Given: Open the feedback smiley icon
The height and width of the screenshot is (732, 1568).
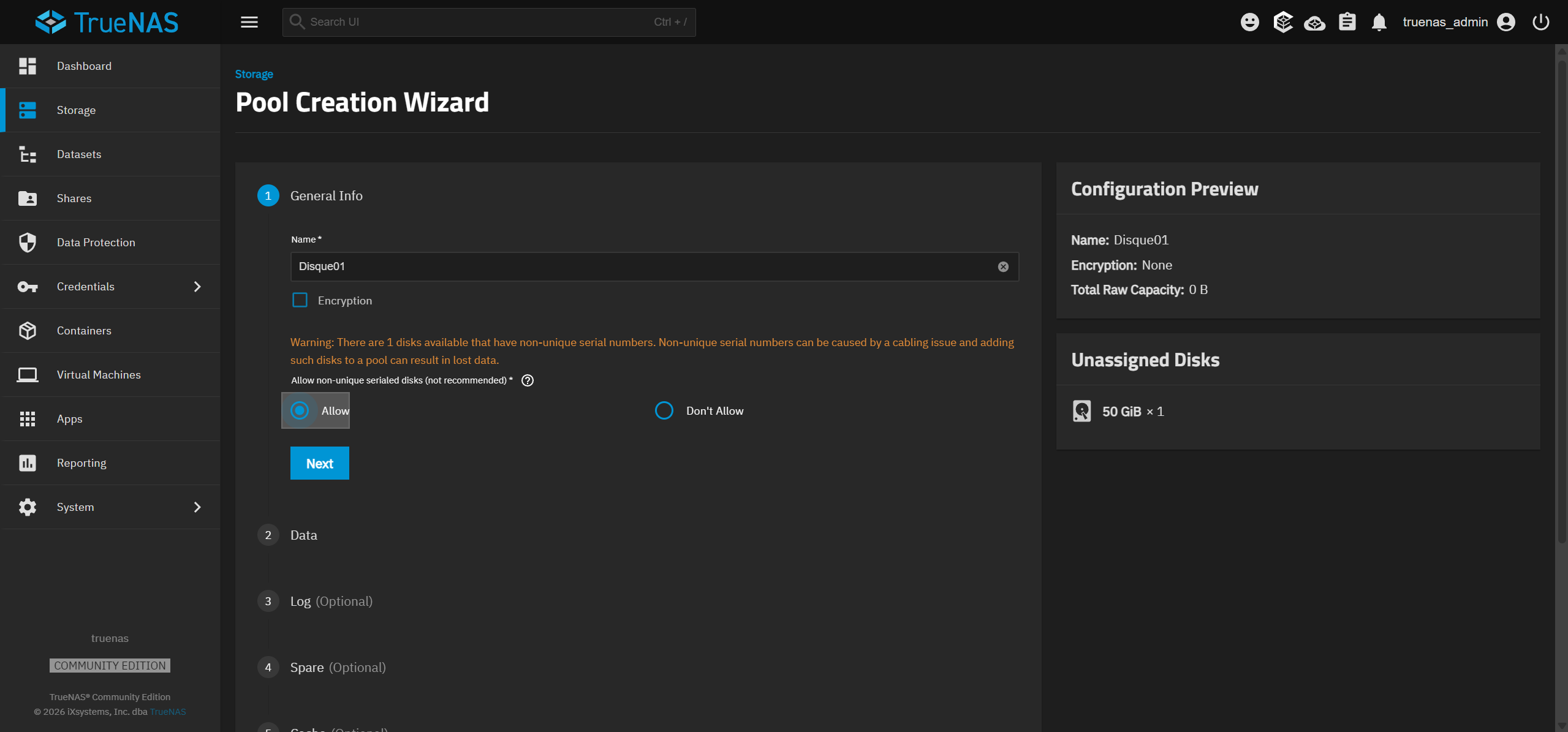Looking at the screenshot, I should point(1249,22).
